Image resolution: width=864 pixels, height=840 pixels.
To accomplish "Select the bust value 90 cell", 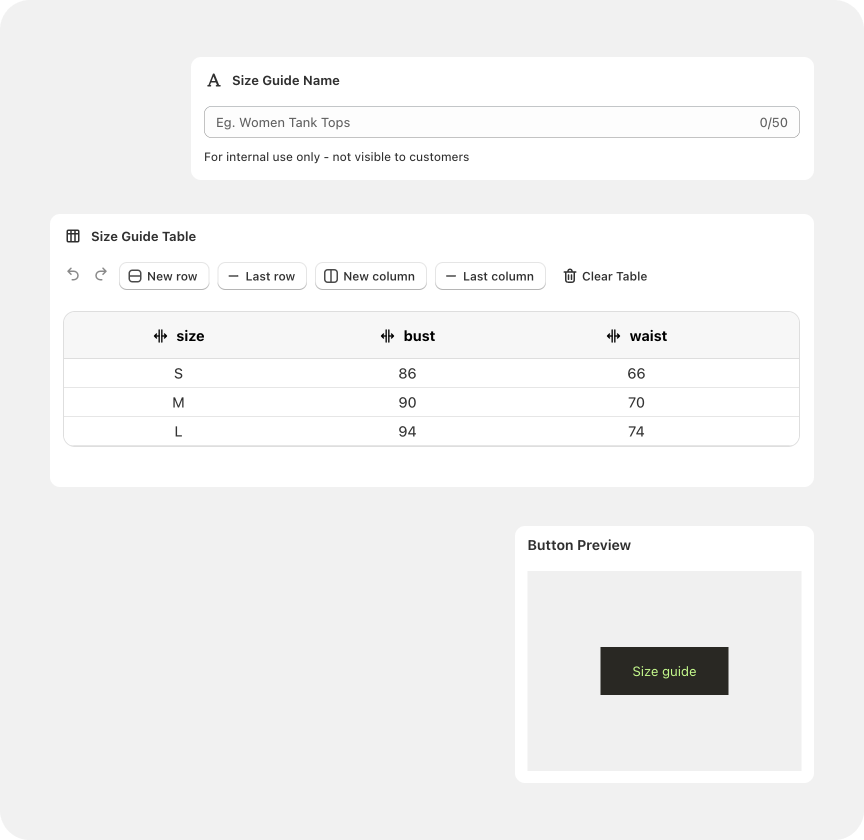I will pos(407,402).
